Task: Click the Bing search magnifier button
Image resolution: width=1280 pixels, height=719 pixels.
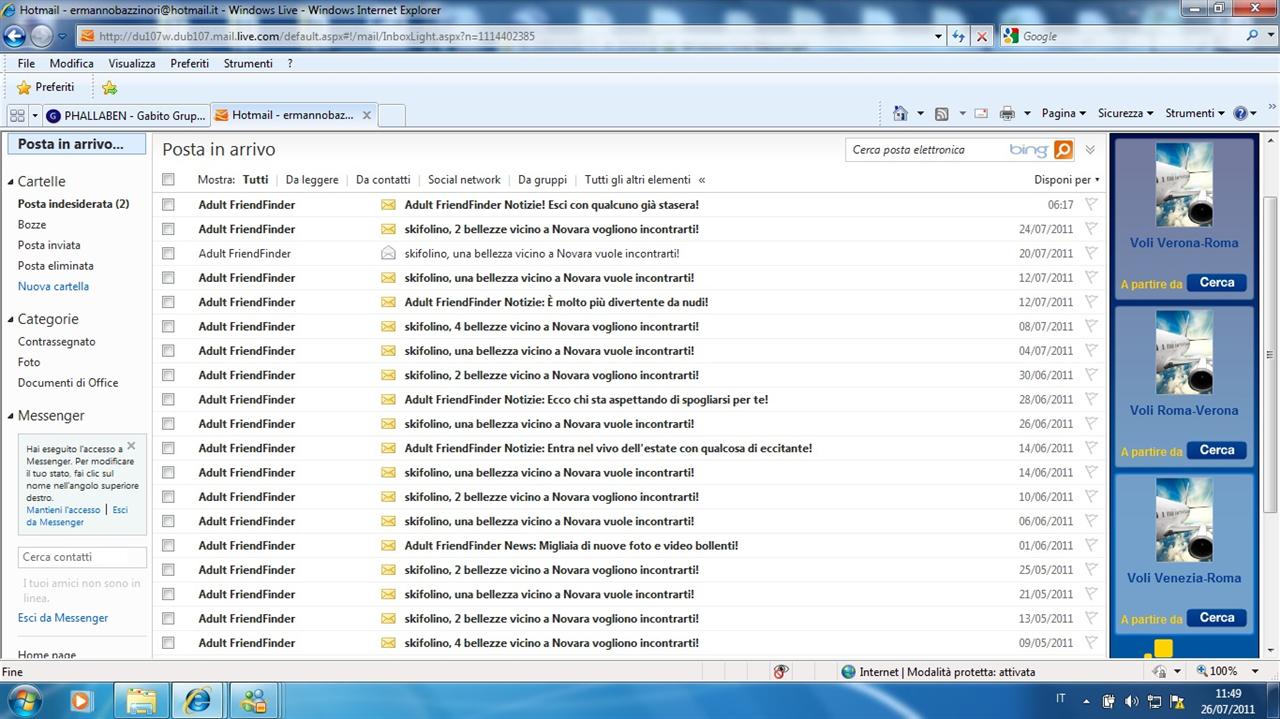Action: click(x=1063, y=150)
